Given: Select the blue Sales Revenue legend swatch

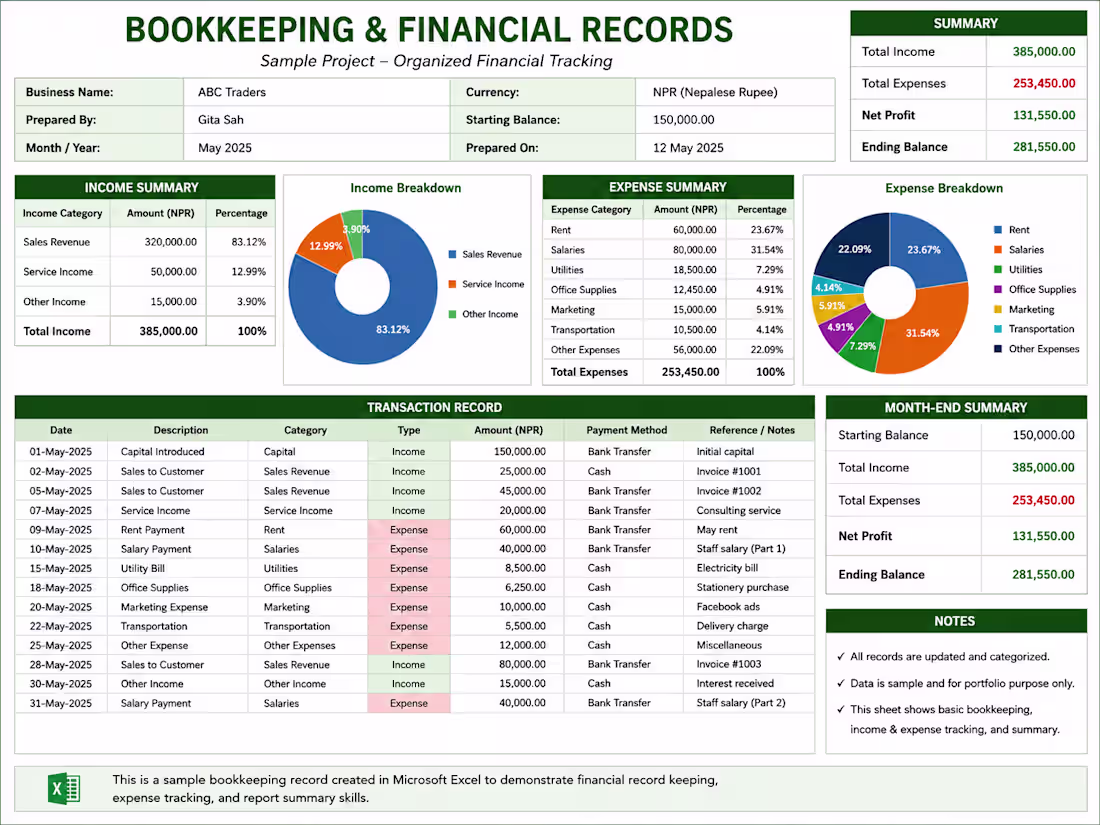Looking at the screenshot, I should point(452,254).
